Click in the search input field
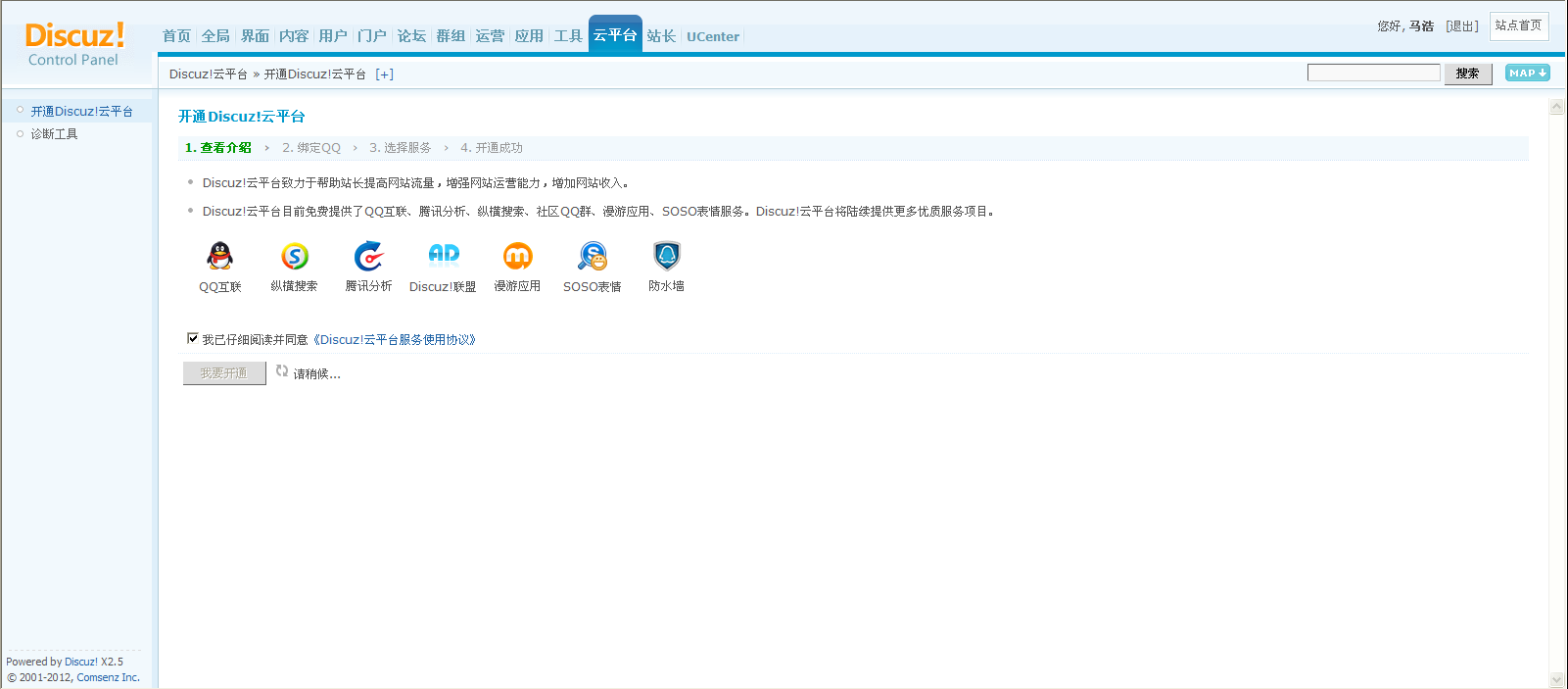1568x689 pixels. 1373,74
